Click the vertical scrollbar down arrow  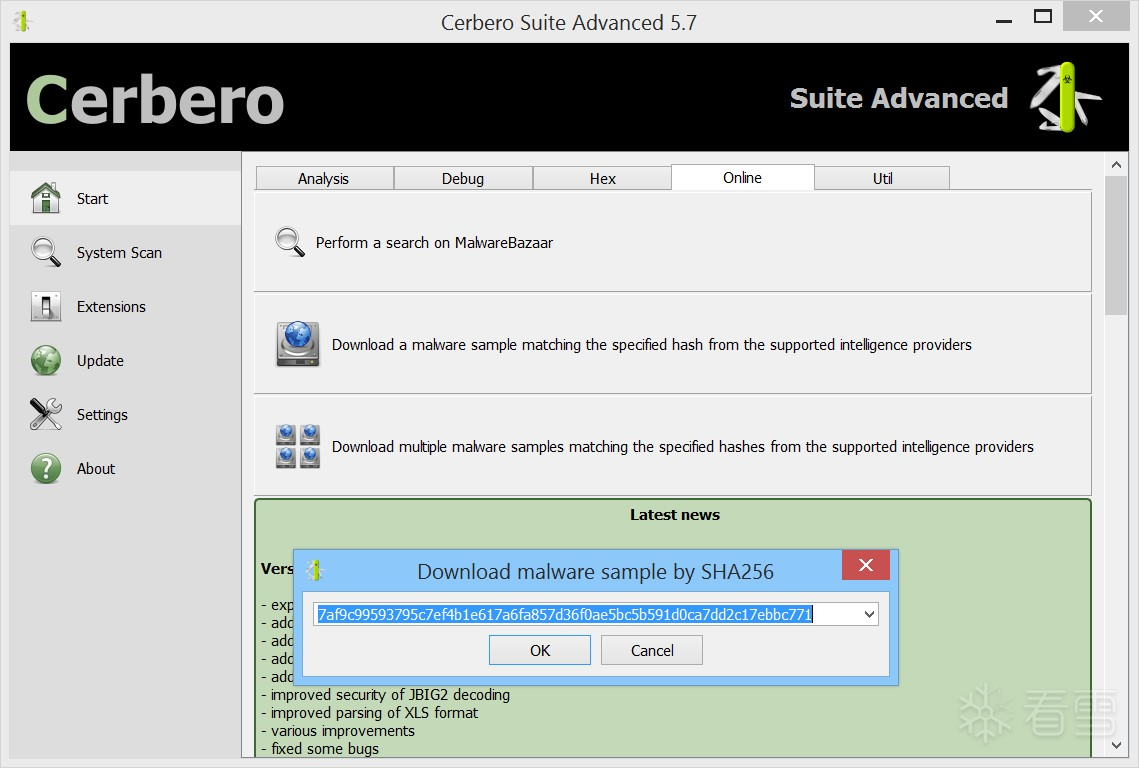tap(1116, 745)
